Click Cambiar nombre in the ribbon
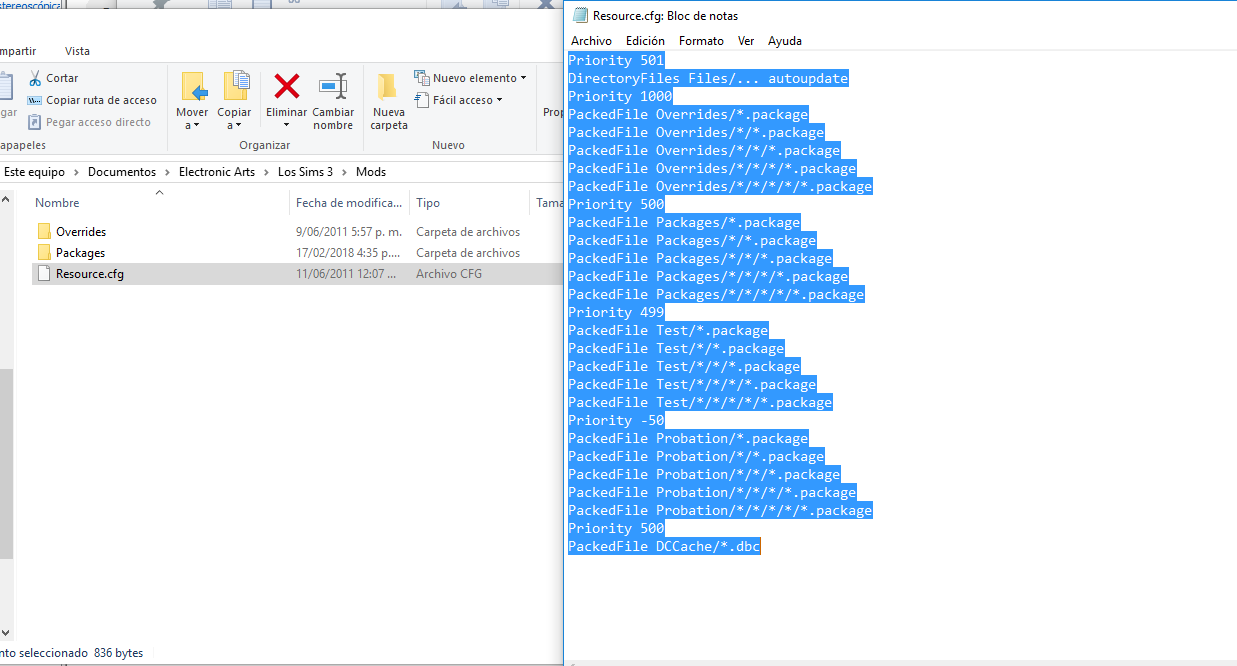 [x=333, y=101]
